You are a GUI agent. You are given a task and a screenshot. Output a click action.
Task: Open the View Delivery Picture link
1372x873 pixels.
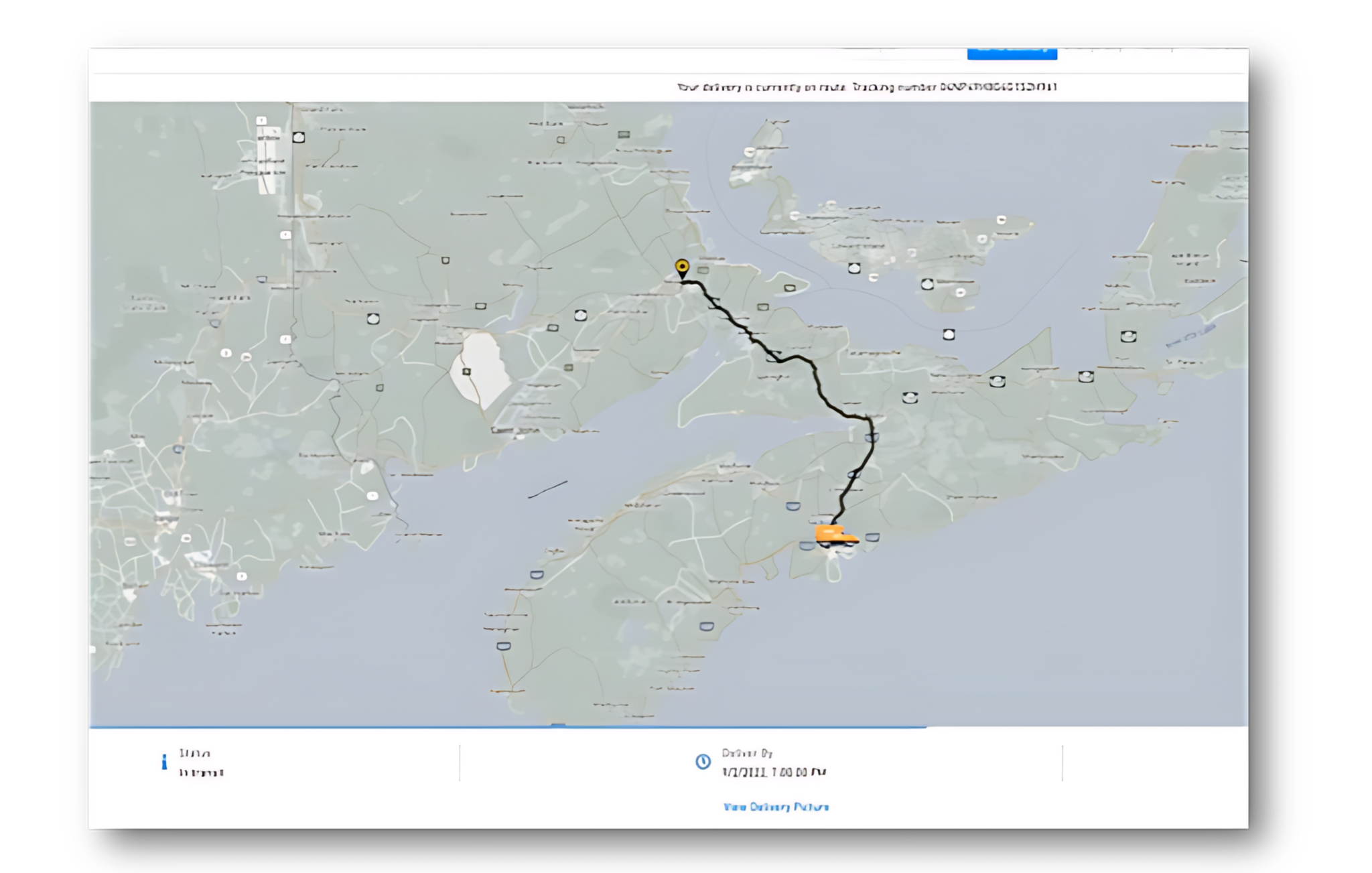click(776, 807)
